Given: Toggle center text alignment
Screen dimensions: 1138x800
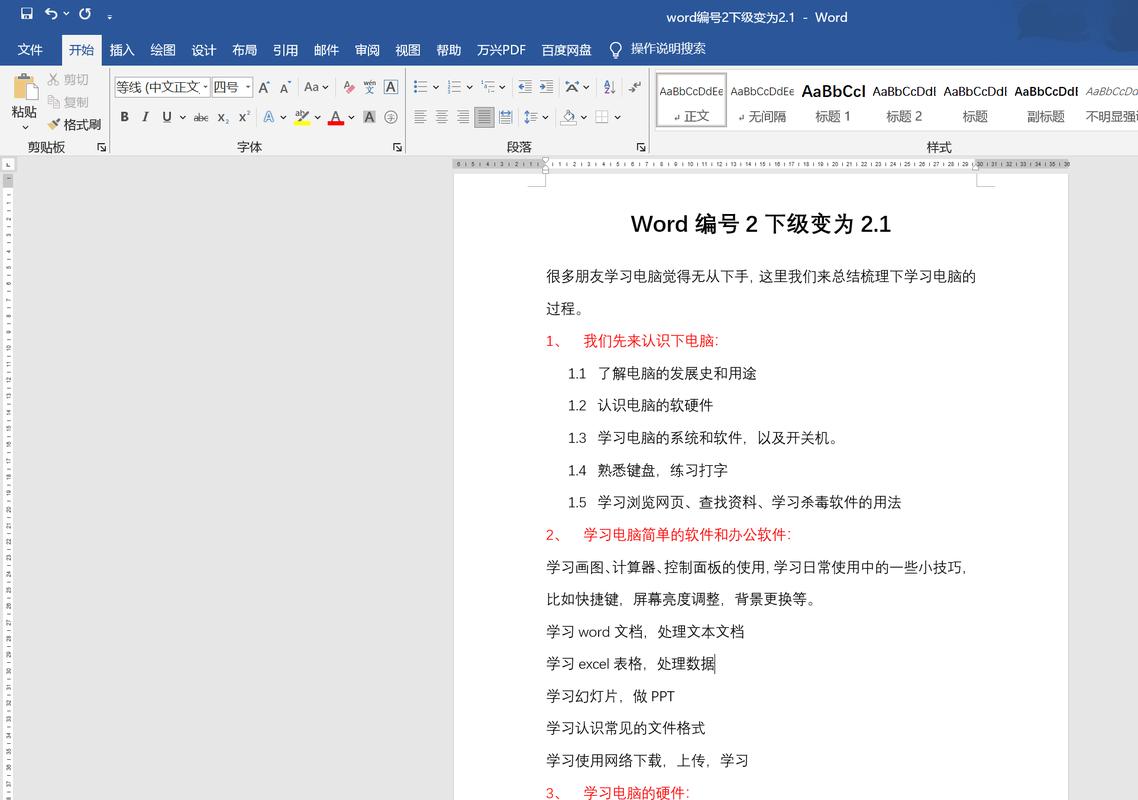Looking at the screenshot, I should [441, 117].
